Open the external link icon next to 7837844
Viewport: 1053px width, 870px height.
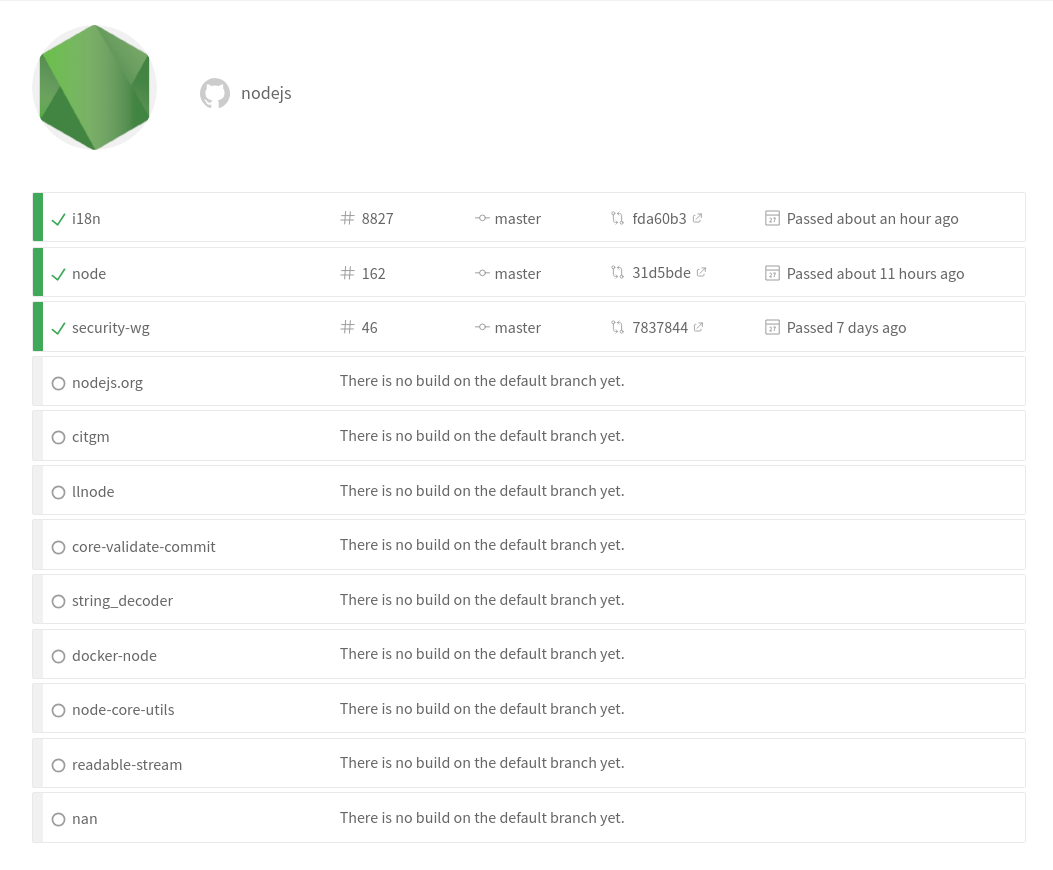pos(698,327)
